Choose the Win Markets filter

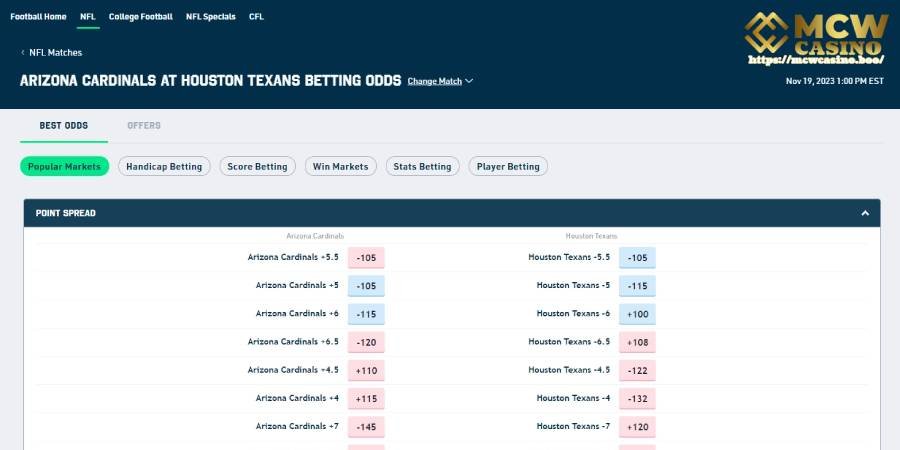340,166
